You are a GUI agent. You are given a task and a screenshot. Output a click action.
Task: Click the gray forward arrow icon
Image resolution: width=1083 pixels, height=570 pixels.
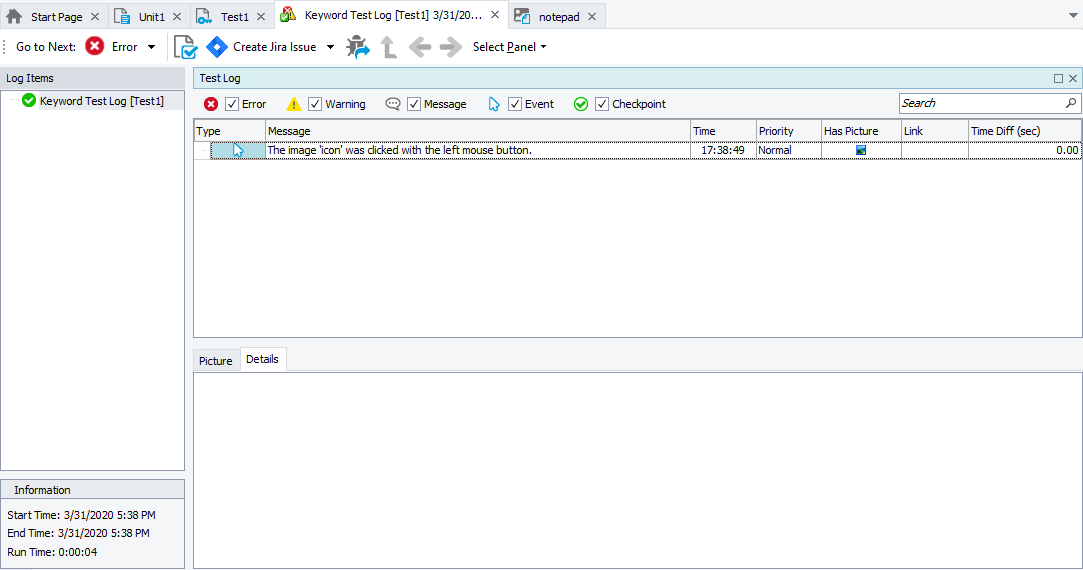[x=450, y=47]
